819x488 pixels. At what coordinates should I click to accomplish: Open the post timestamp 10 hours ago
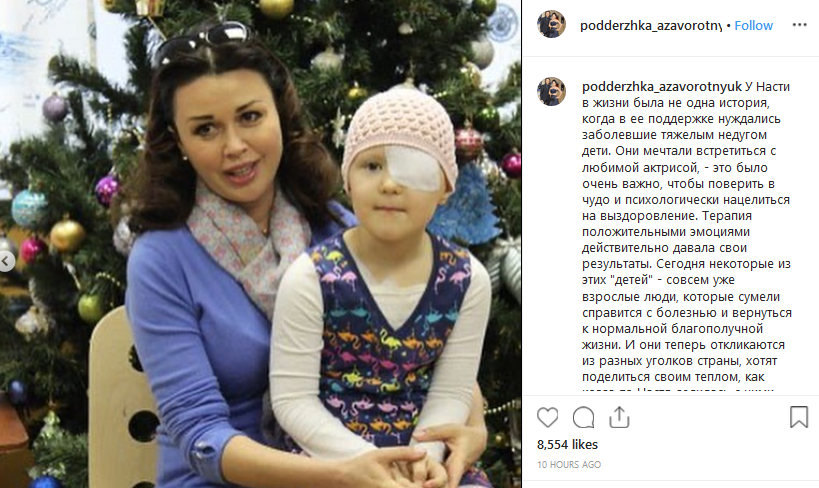pos(569,464)
